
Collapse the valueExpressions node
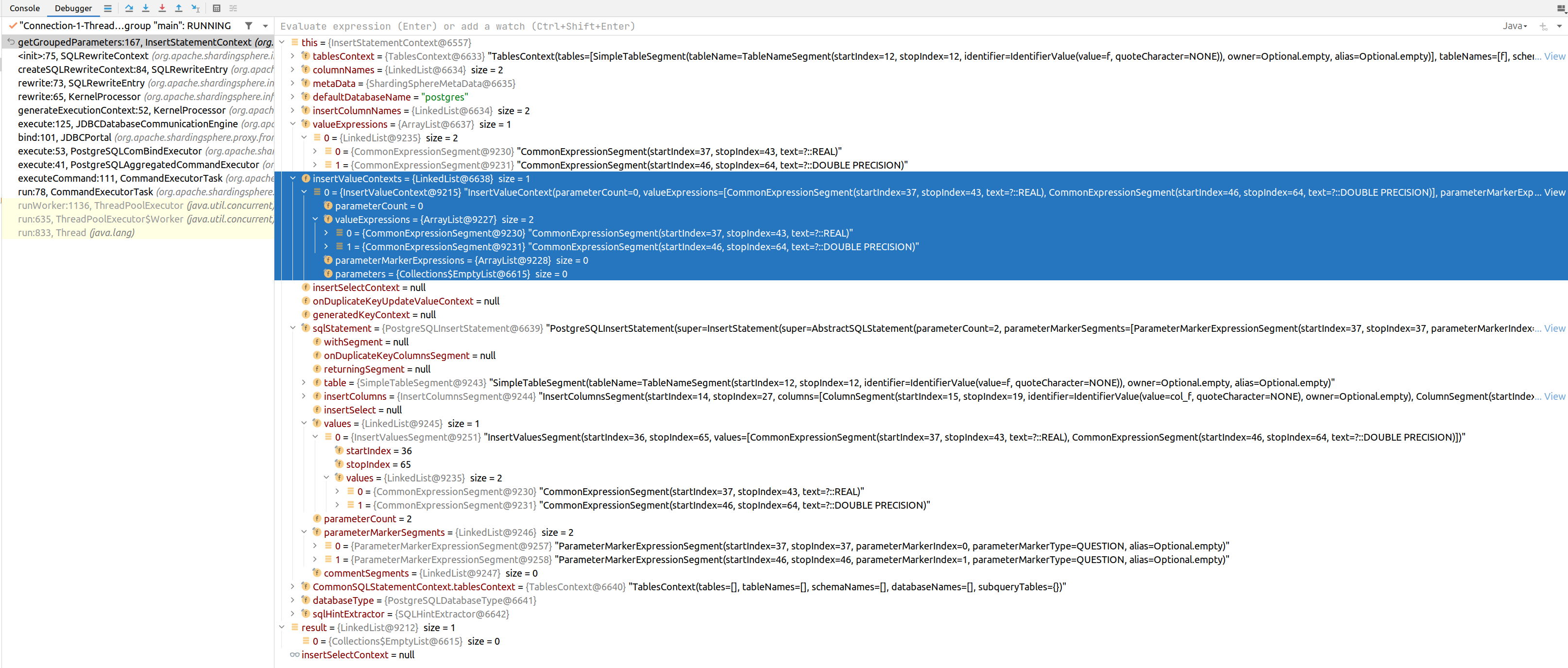(x=293, y=123)
